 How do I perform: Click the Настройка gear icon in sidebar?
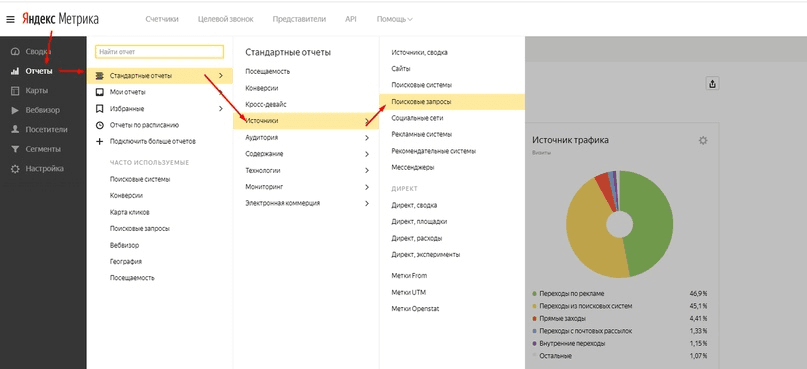point(15,169)
